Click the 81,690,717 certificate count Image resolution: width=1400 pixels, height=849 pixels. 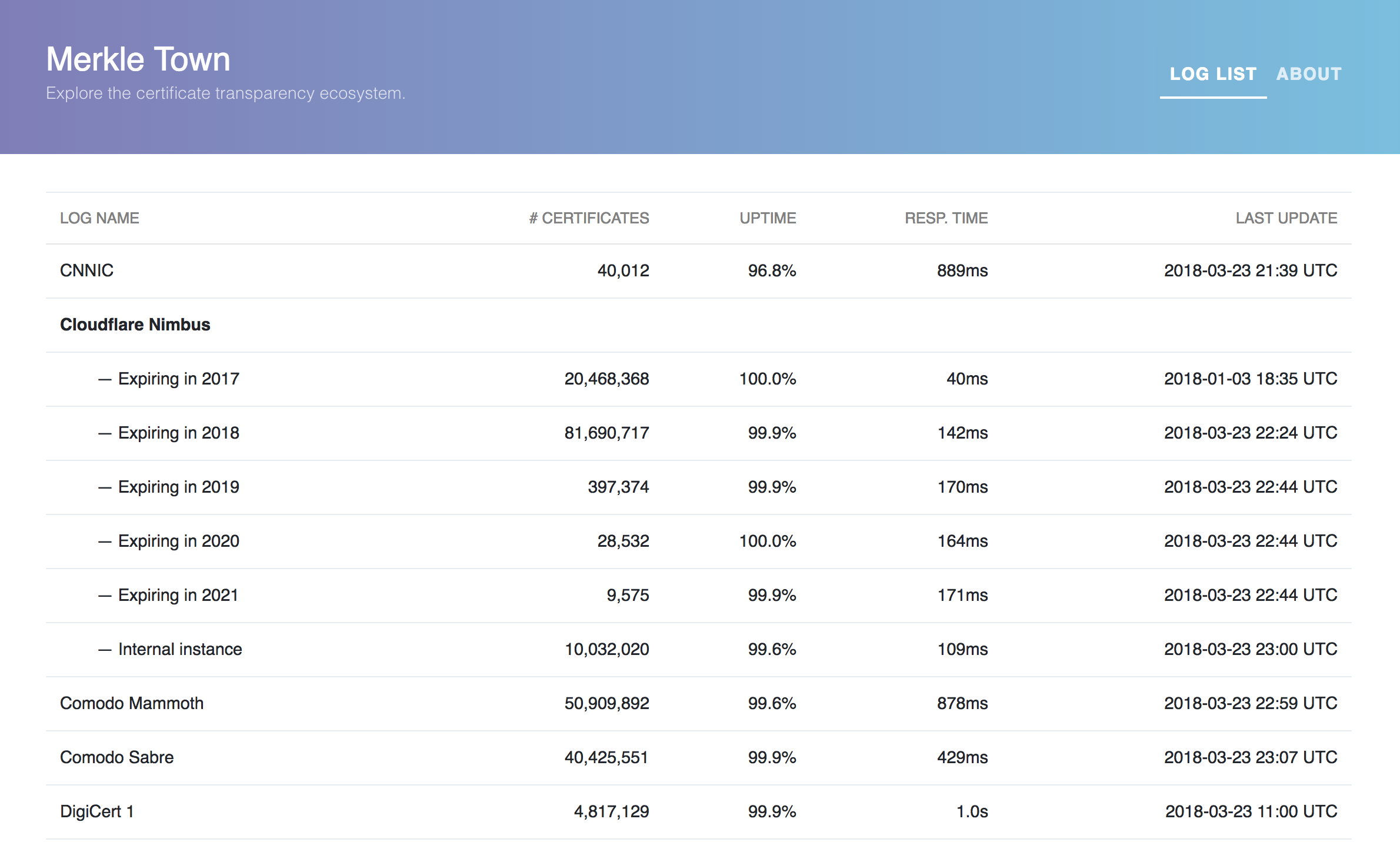[x=607, y=433]
